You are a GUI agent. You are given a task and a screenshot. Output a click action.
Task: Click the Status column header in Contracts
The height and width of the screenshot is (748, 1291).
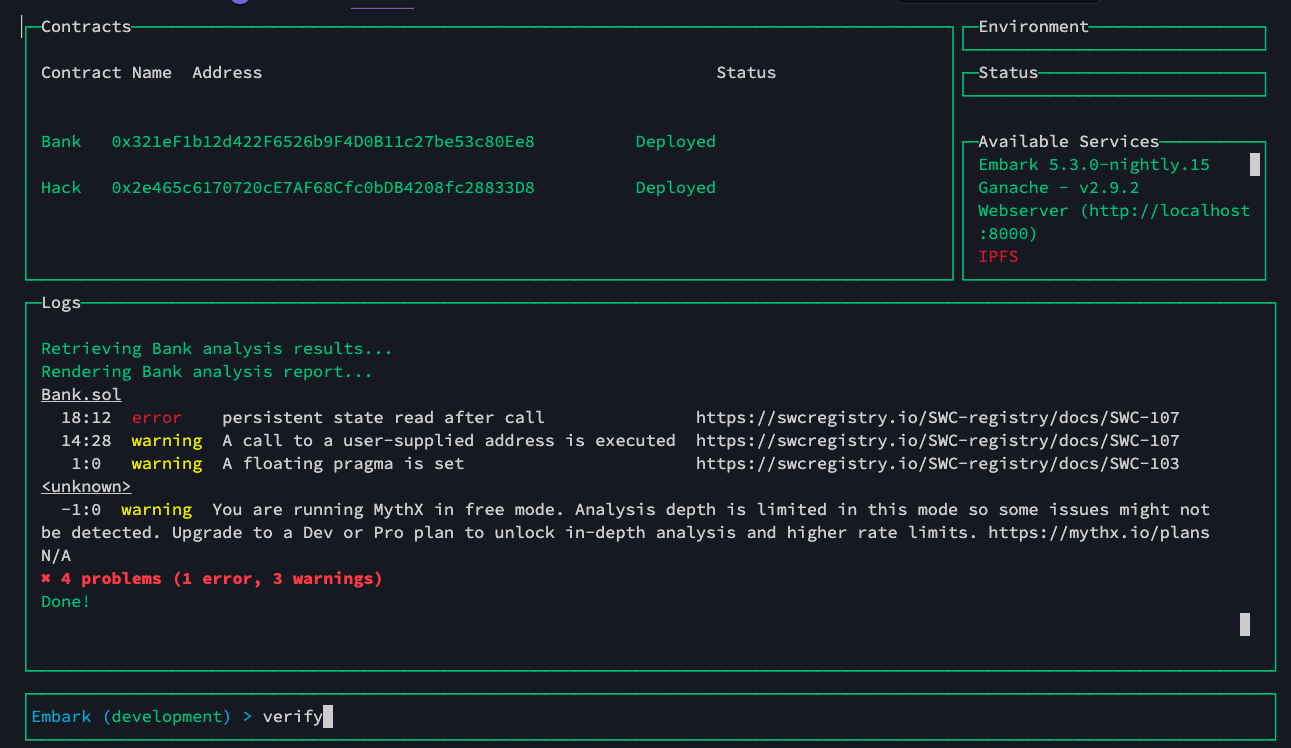click(x=746, y=72)
